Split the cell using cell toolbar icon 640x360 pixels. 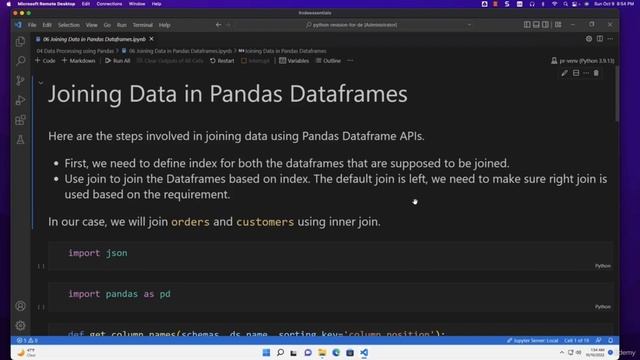click(x=576, y=73)
